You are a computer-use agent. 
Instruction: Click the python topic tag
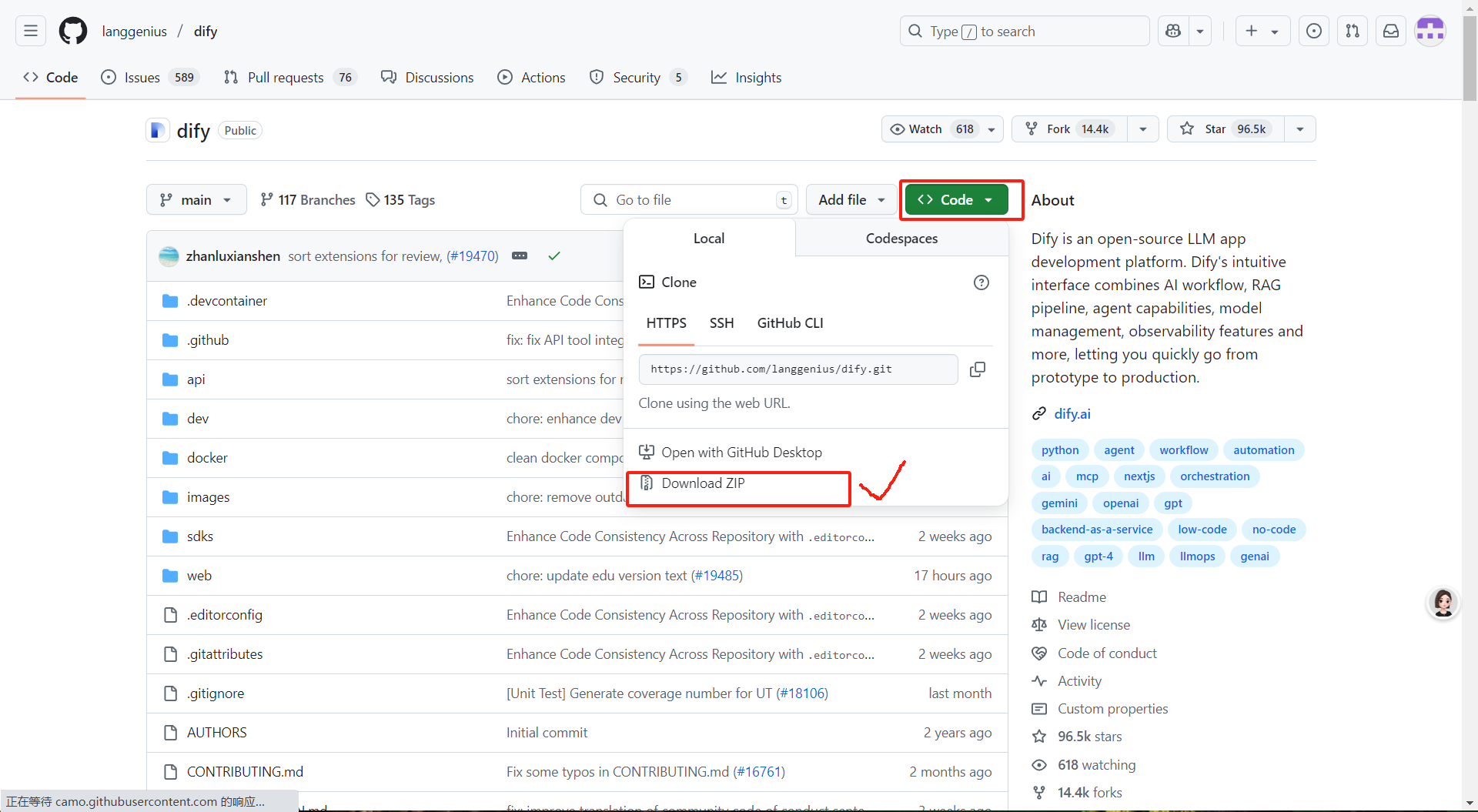(x=1060, y=450)
